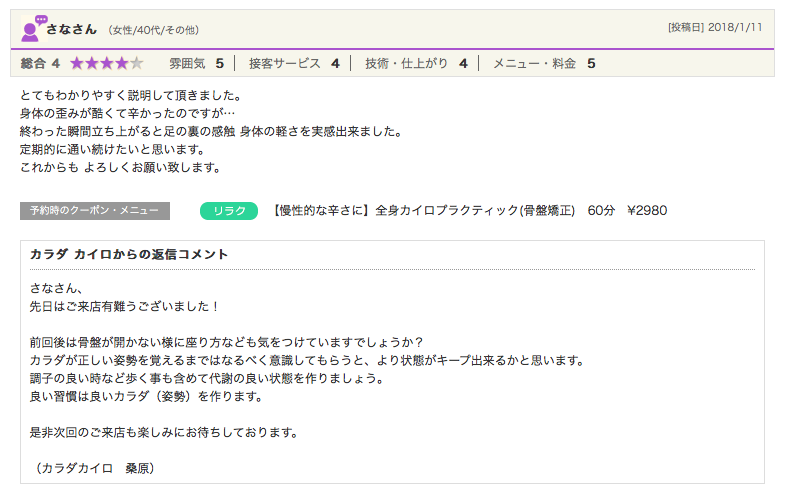The width and height of the screenshot is (794, 501).
Task: Click review line とてもわかりやすく説明して頂きました。
Action: pyautogui.click(x=133, y=95)
